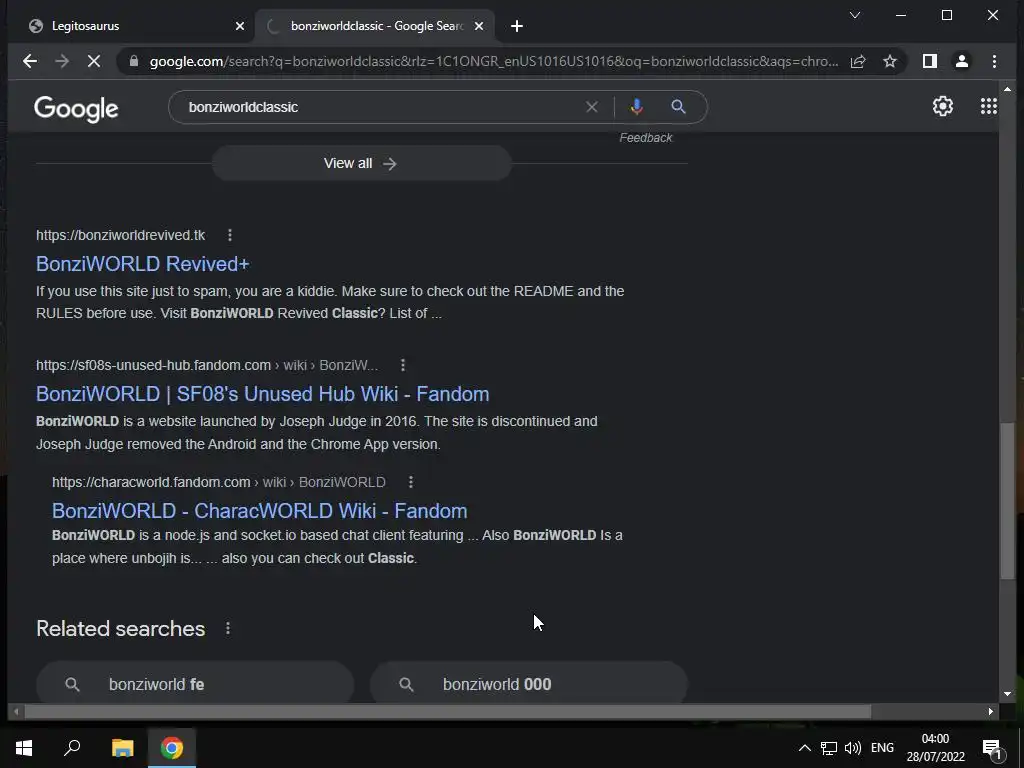The image size is (1024, 768).
Task: Go to Google homepage logo
Action: coord(76,108)
